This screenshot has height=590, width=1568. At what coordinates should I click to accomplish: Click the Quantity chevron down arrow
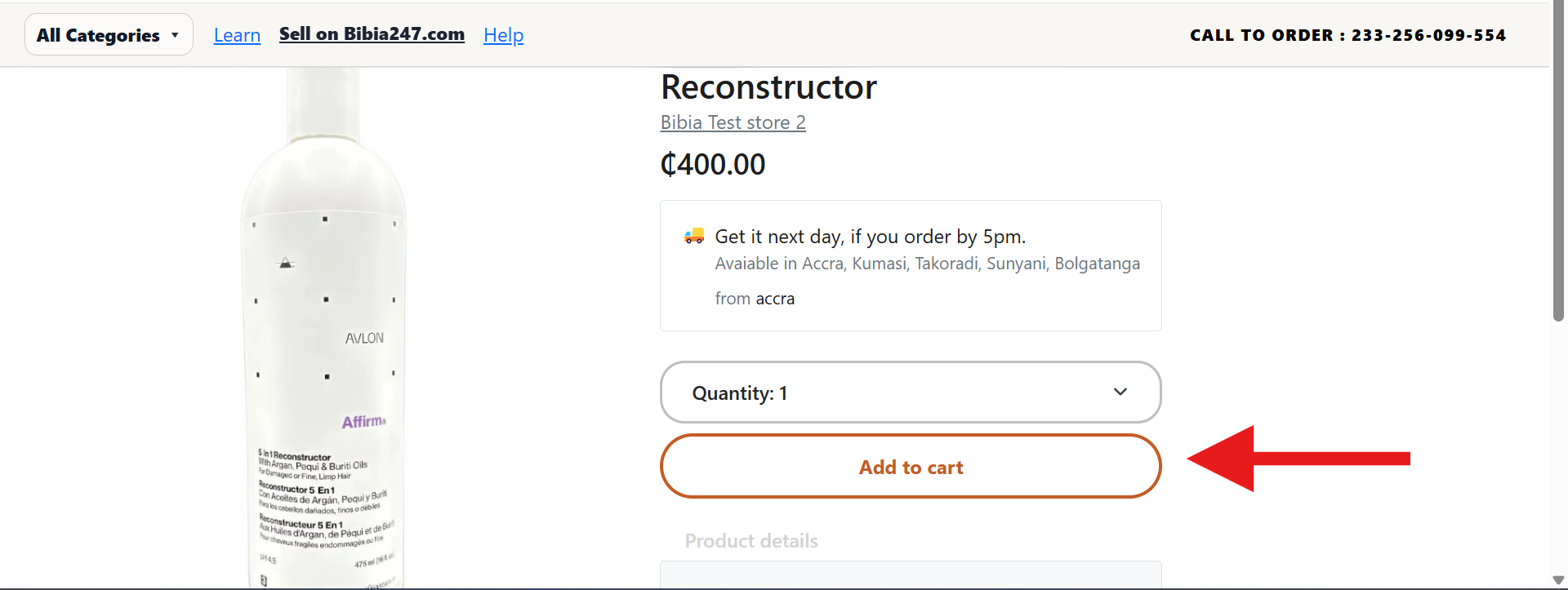click(1120, 392)
